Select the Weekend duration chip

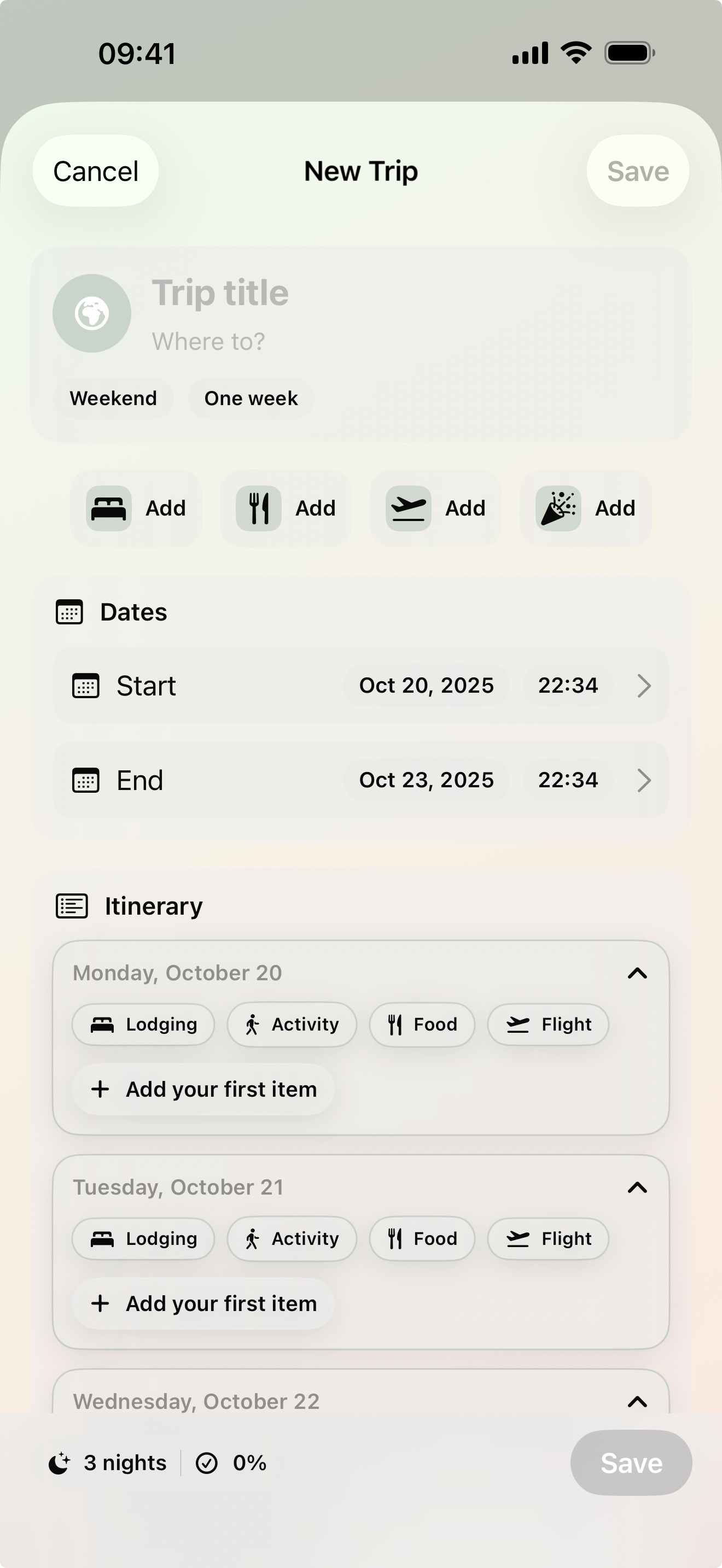113,398
